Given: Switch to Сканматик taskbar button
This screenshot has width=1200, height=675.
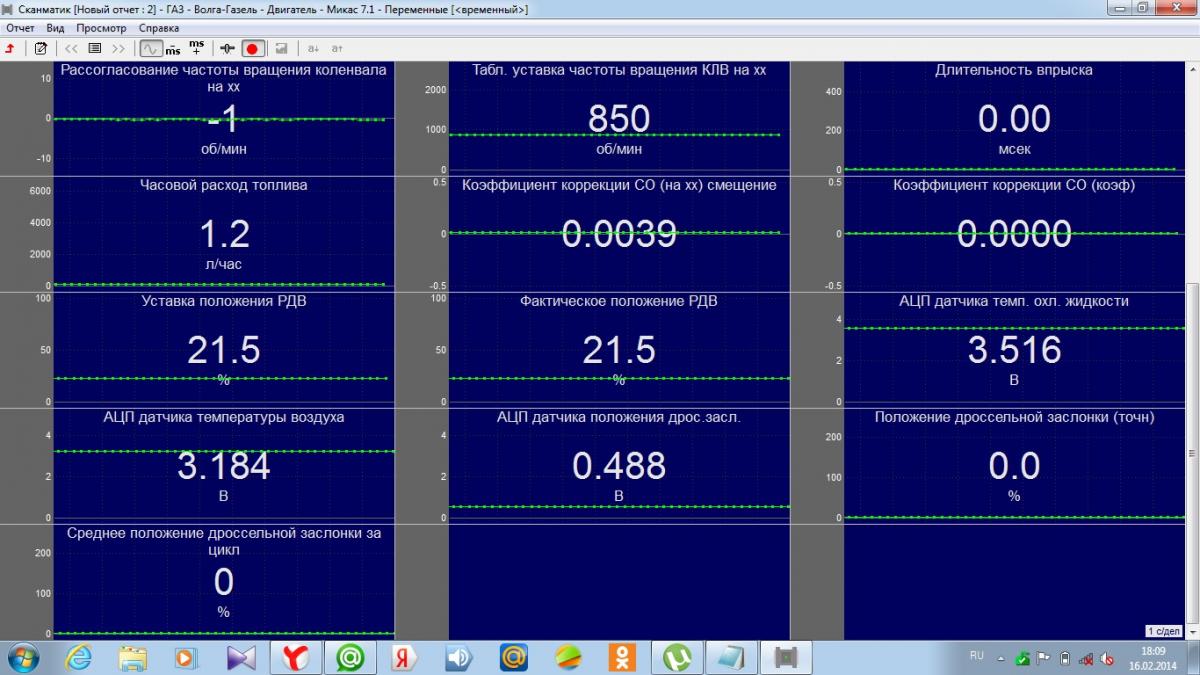Looking at the screenshot, I should 785,657.
